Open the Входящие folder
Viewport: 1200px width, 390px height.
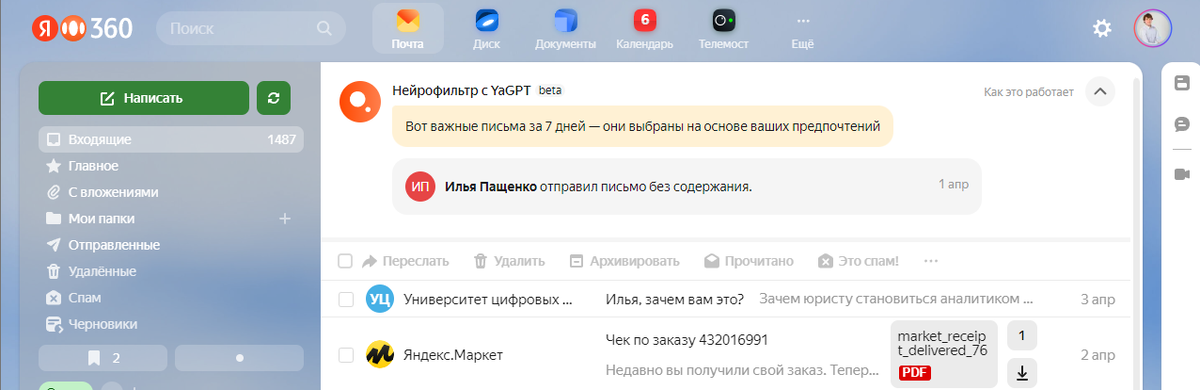tap(171, 139)
